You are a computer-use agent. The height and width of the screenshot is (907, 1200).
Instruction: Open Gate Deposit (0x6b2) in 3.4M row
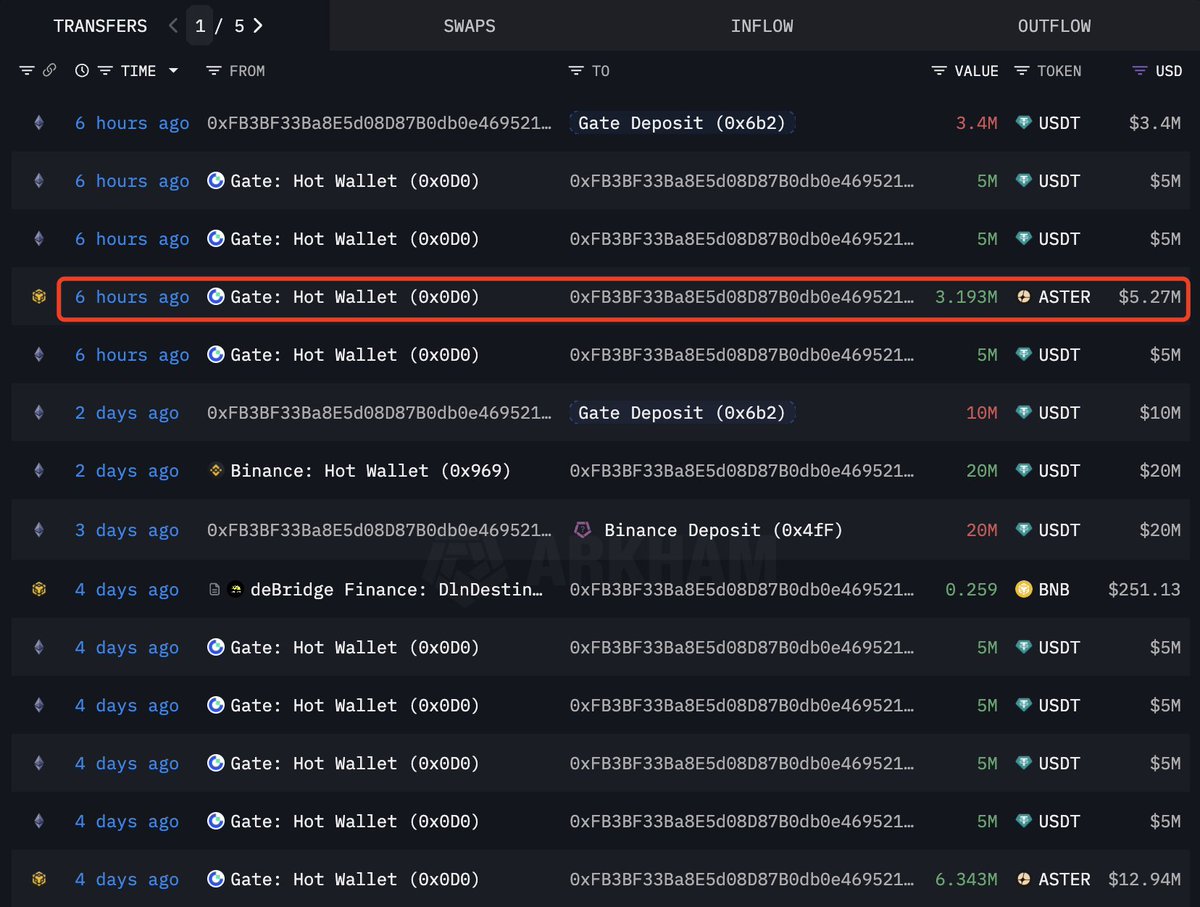[683, 123]
